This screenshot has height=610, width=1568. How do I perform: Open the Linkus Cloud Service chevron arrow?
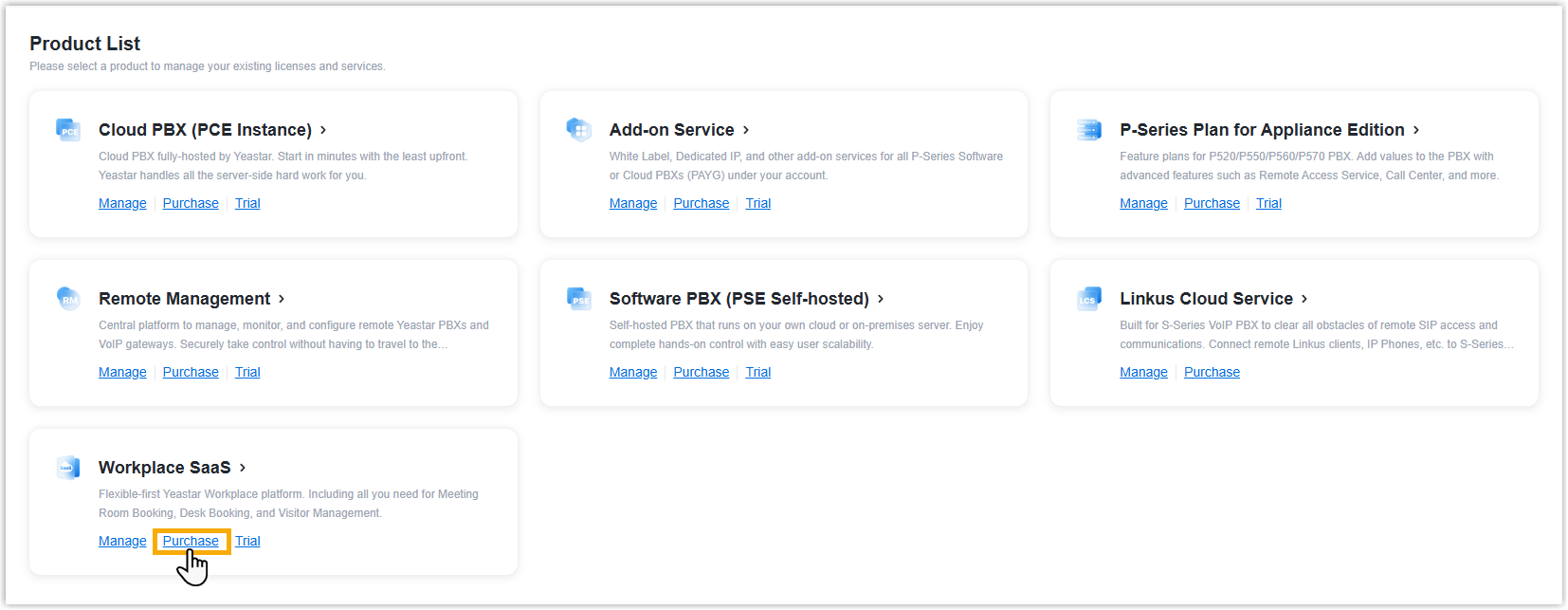(1304, 299)
